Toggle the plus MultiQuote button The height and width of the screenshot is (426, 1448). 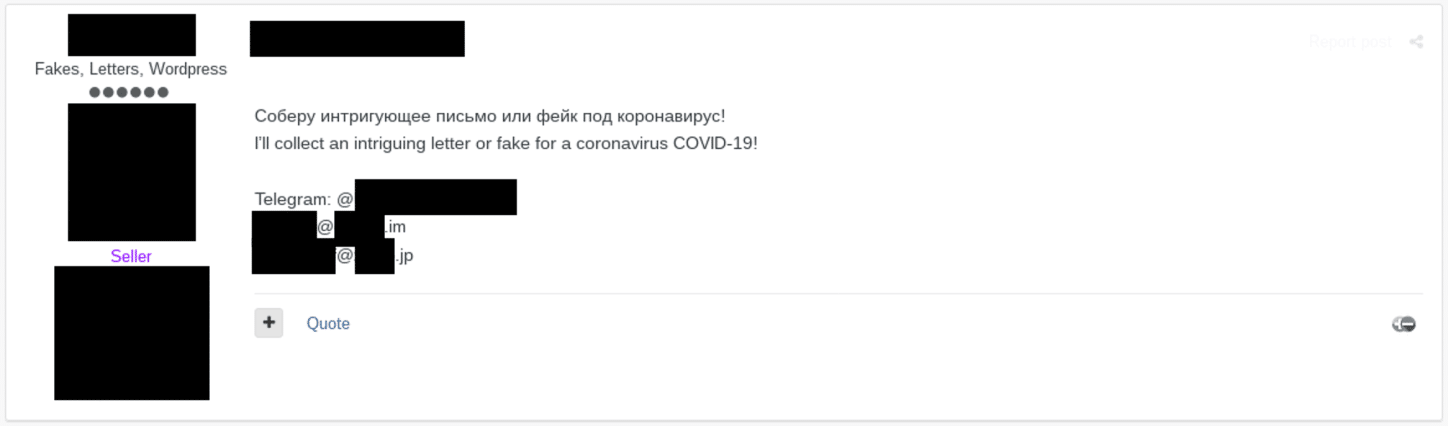pos(269,323)
